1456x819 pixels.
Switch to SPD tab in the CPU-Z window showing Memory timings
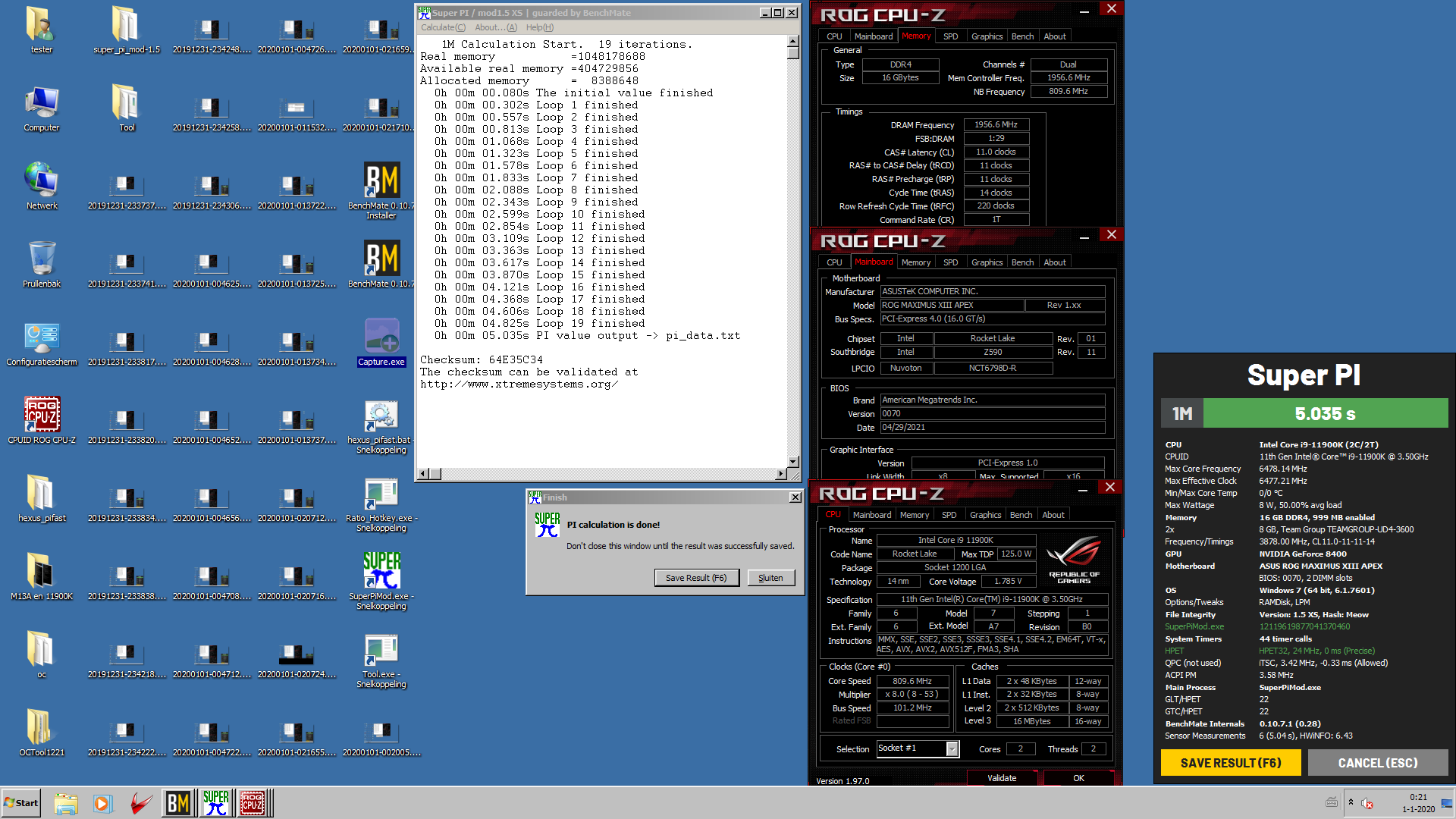pyautogui.click(x=950, y=36)
